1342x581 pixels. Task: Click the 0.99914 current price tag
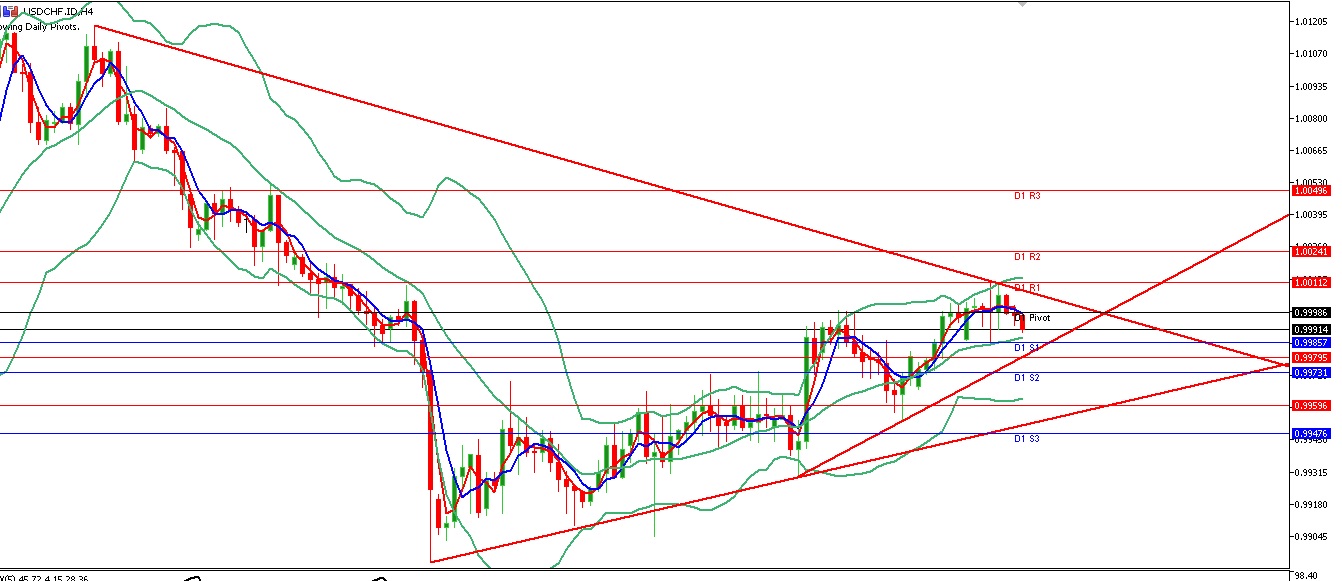coord(1309,329)
